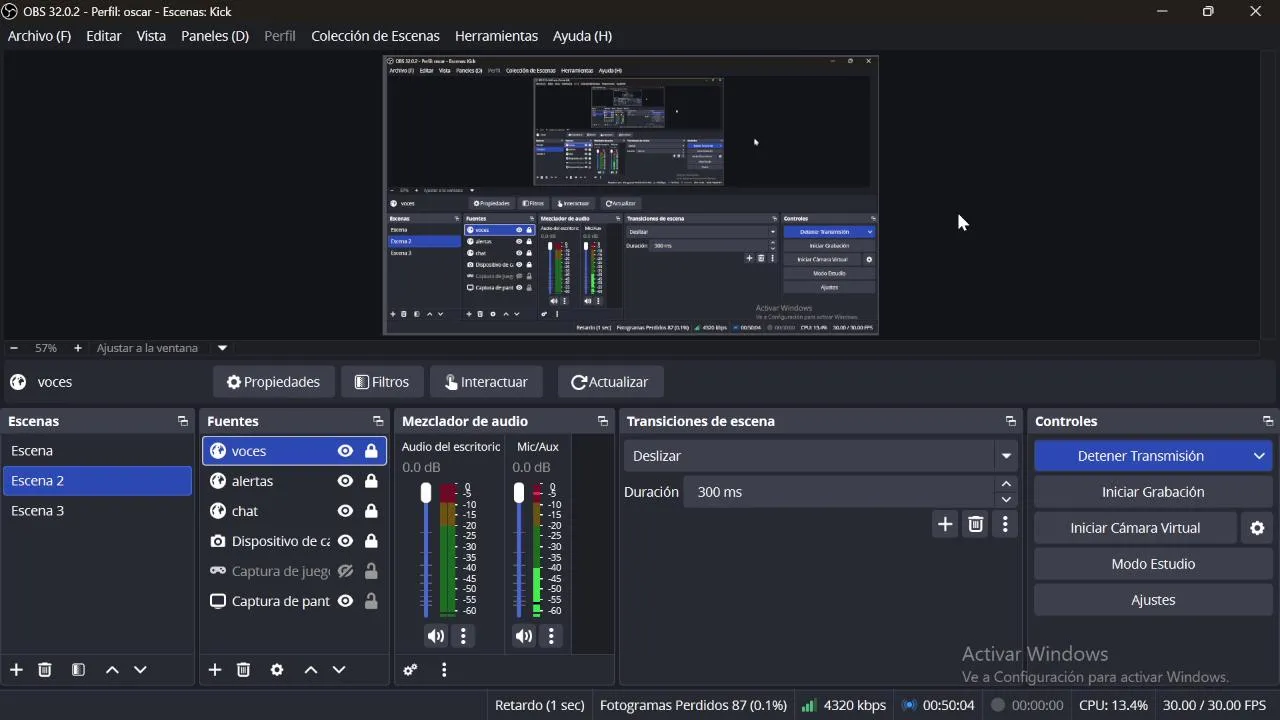Open the Ayuda menu
1280x720 pixels.
coord(582,36)
